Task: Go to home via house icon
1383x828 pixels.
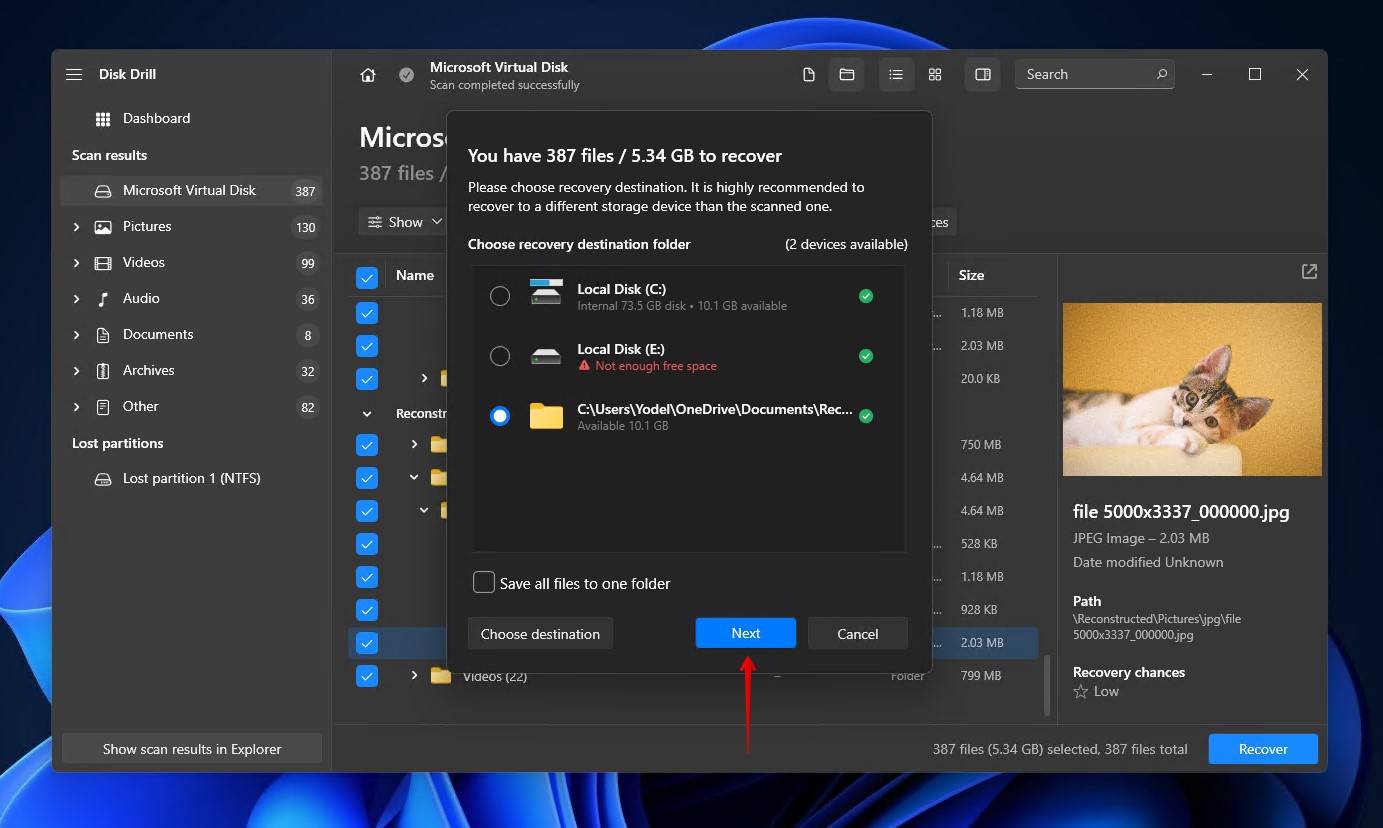Action: point(368,75)
